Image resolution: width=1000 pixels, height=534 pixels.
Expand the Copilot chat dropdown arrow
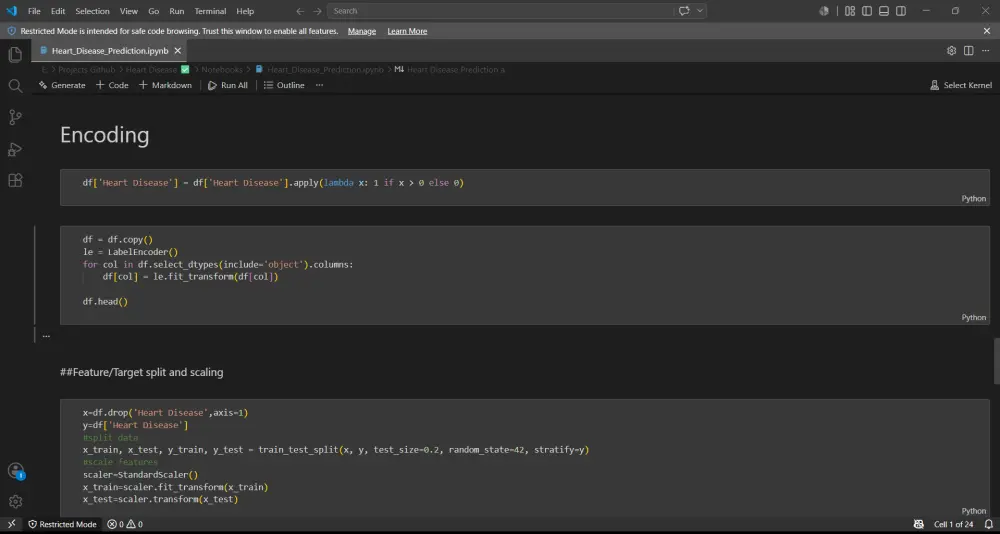[700, 11]
